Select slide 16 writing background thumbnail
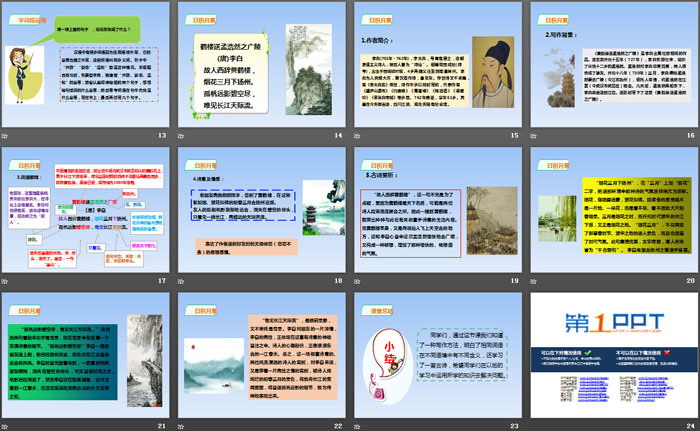The image size is (700, 431). [x=614, y=65]
